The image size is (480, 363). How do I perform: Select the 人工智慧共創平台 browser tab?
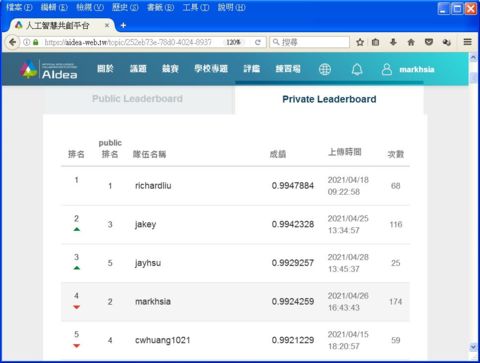pyautogui.click(x=62, y=25)
